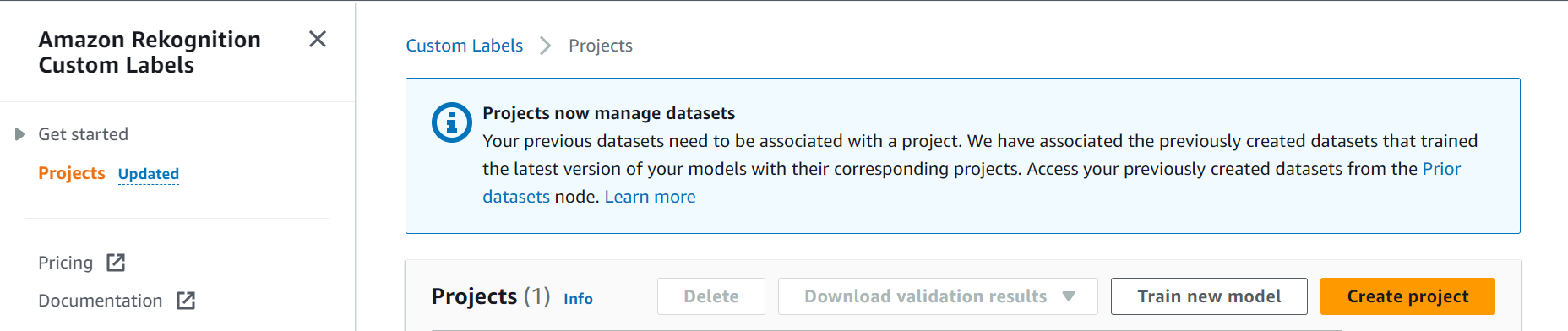Open the Prior datasets link
Image resolution: width=1568 pixels, height=331 pixels.
point(1441,169)
